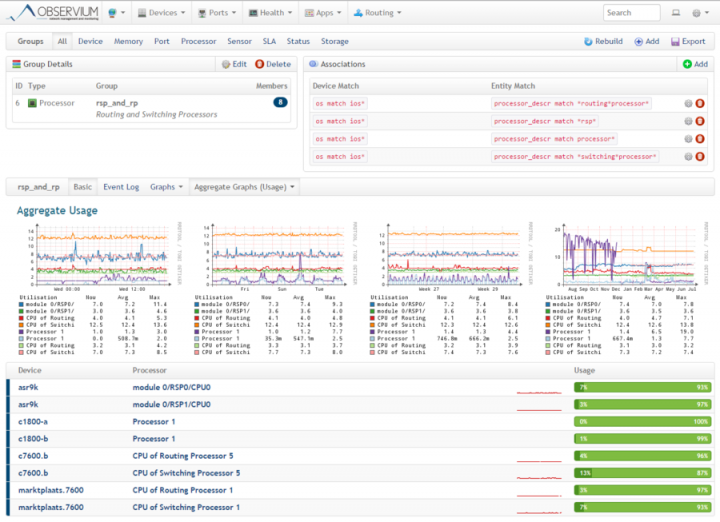720x522 pixels.
Task: Delete the *routing*processor* association
Action: coord(700,104)
